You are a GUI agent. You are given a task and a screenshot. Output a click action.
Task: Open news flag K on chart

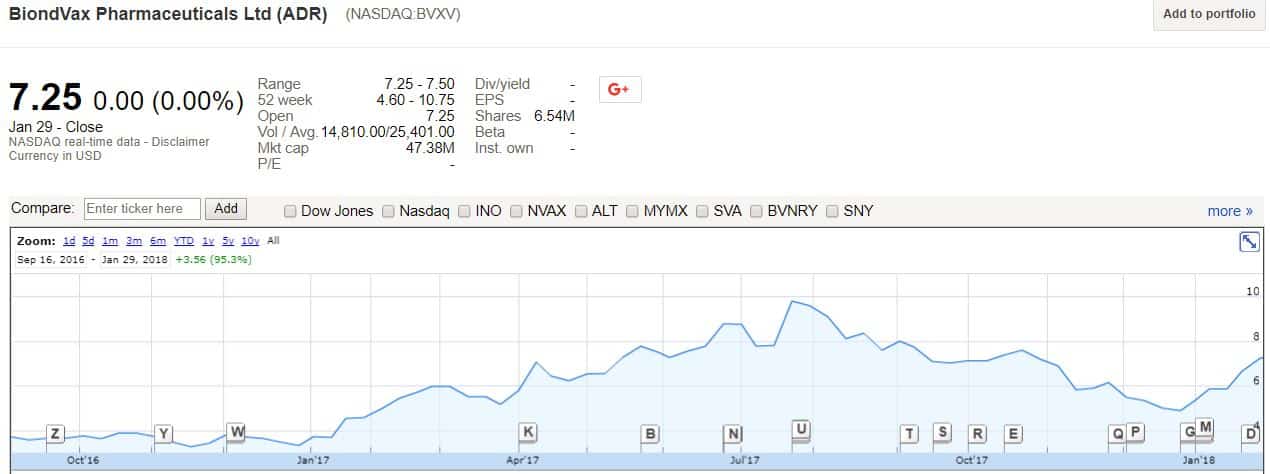coord(528,432)
